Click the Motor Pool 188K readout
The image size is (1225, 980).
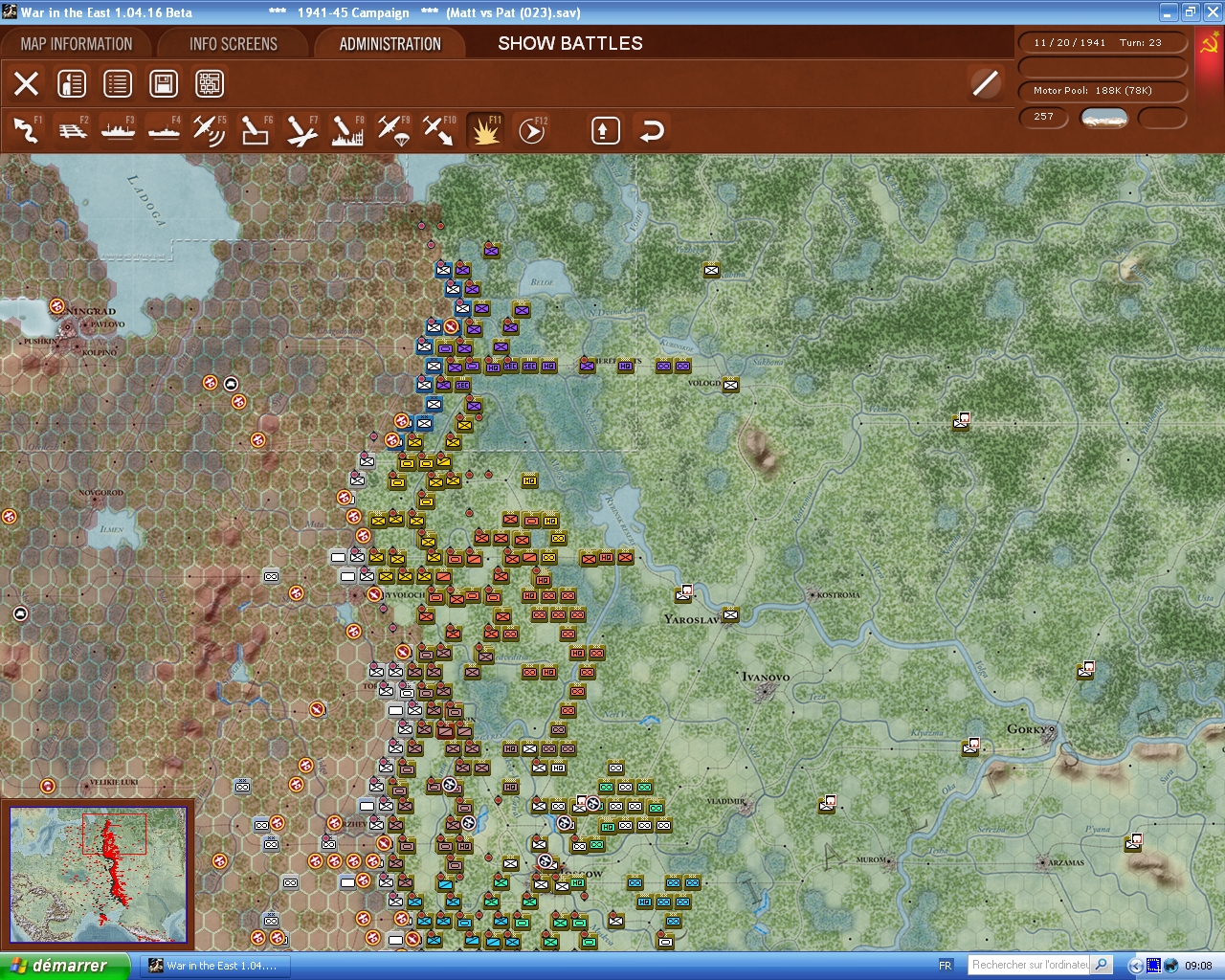tap(1102, 91)
